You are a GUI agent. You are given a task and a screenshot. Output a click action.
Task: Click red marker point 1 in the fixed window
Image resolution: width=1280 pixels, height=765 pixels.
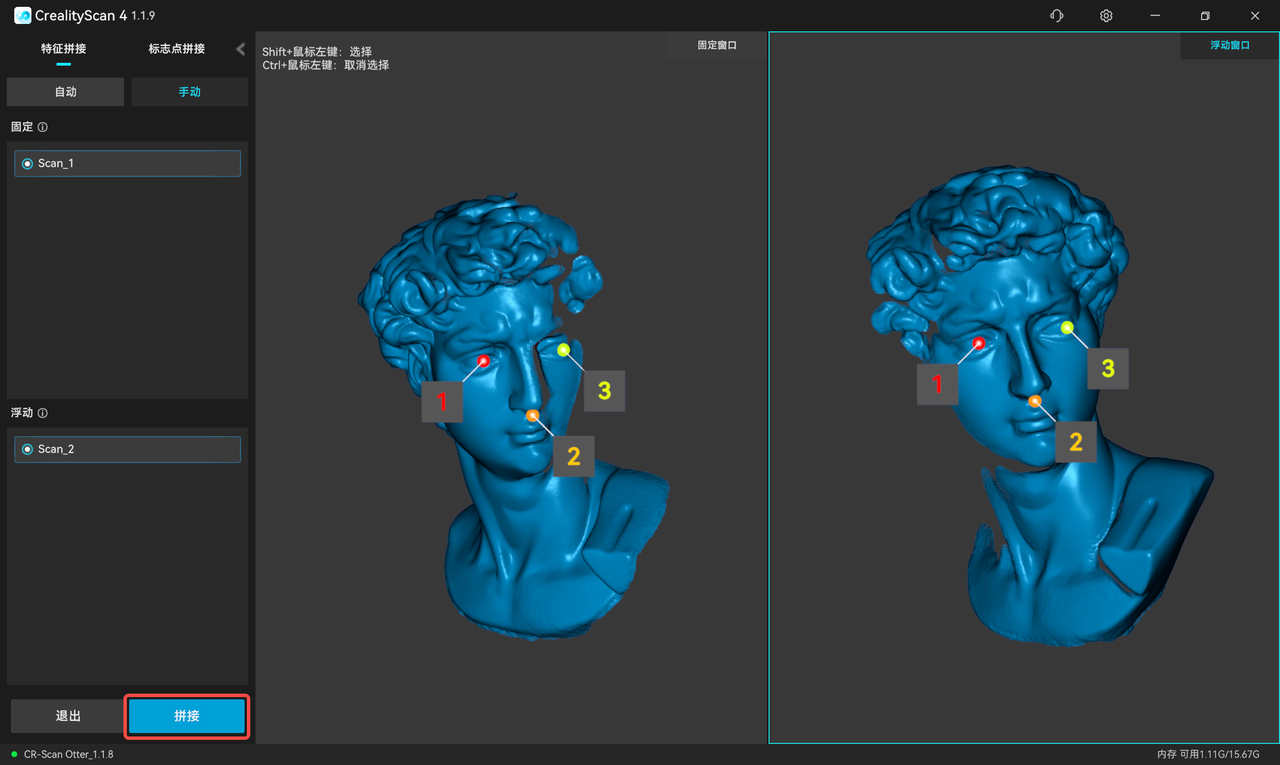484,361
